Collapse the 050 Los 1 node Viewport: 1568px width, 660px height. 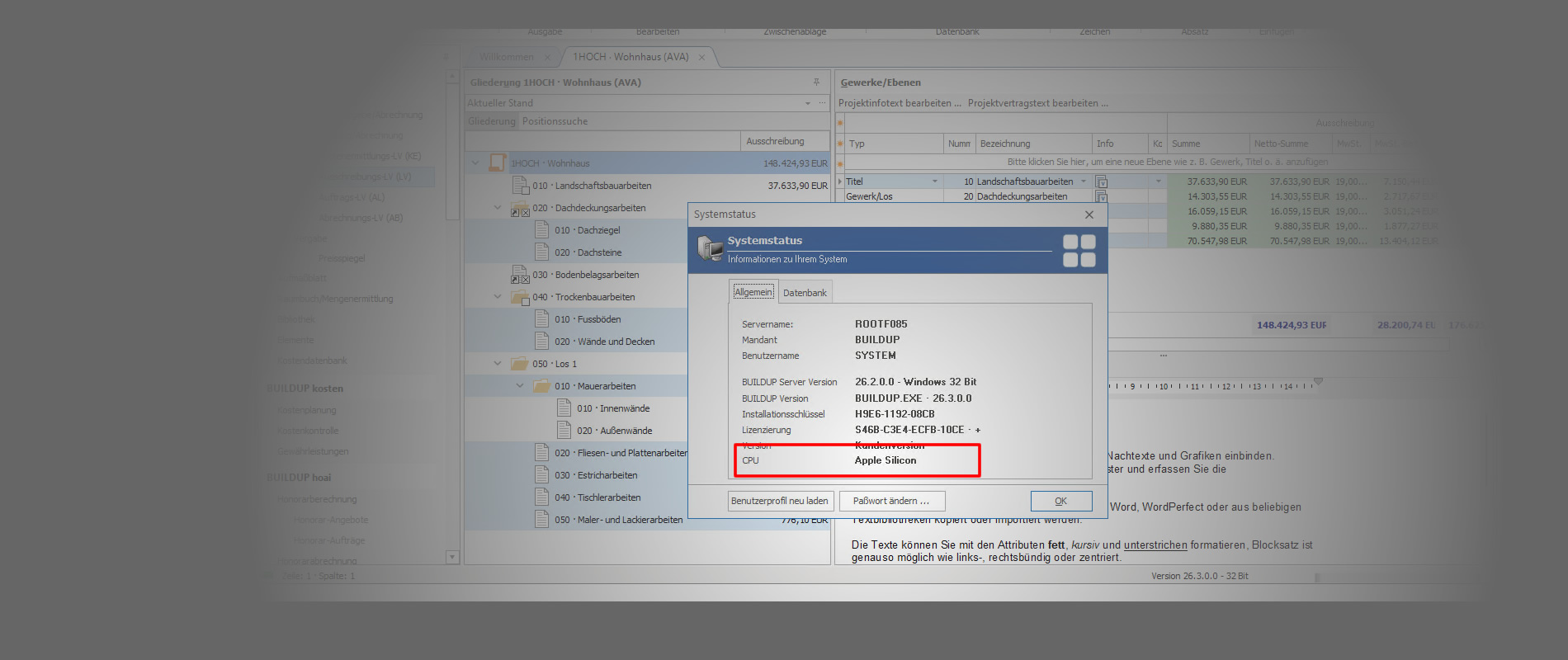[498, 363]
